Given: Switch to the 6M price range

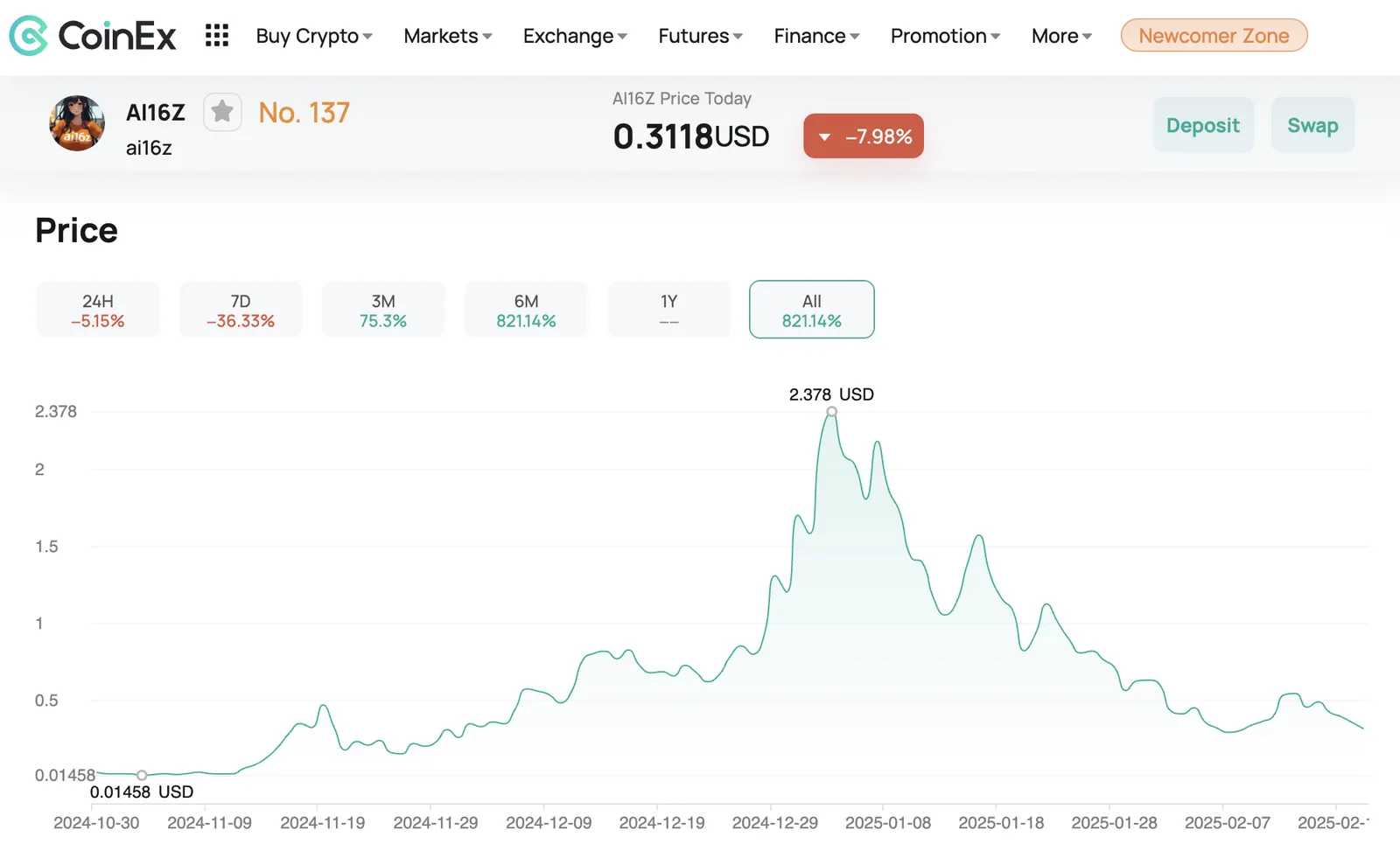Looking at the screenshot, I should coord(526,310).
